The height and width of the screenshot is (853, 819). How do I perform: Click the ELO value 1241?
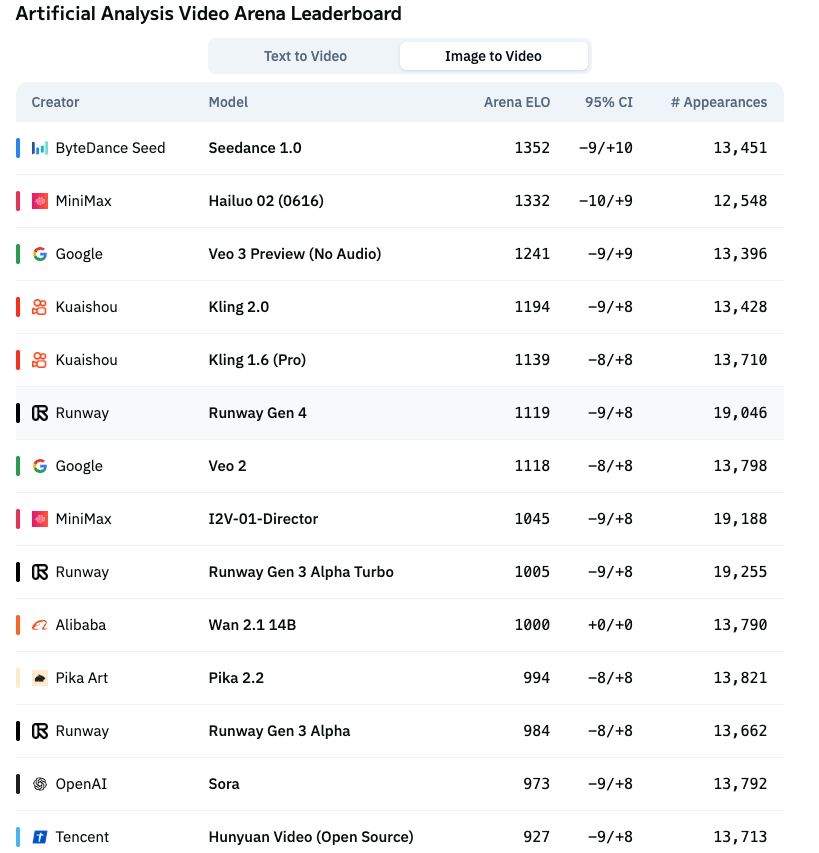tap(532, 254)
